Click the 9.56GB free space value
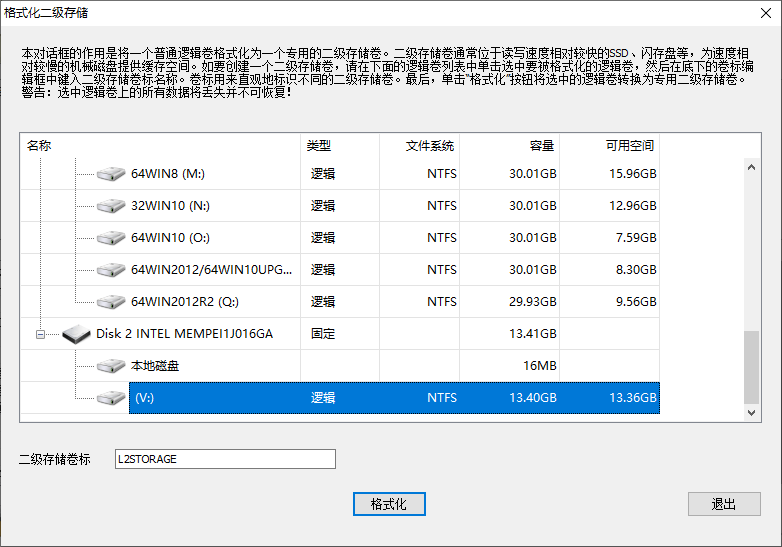 pyautogui.click(x=636, y=302)
